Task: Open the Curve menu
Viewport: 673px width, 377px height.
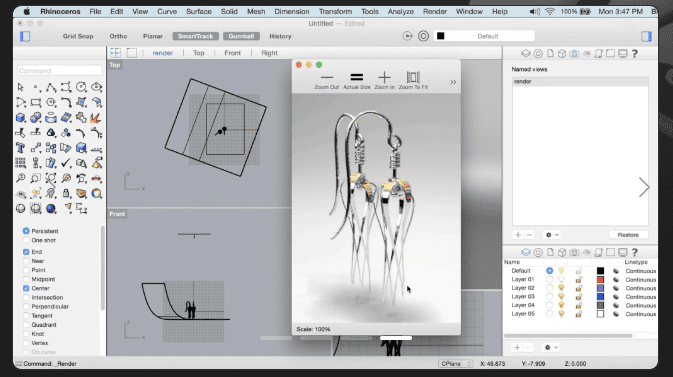Action: [167, 12]
